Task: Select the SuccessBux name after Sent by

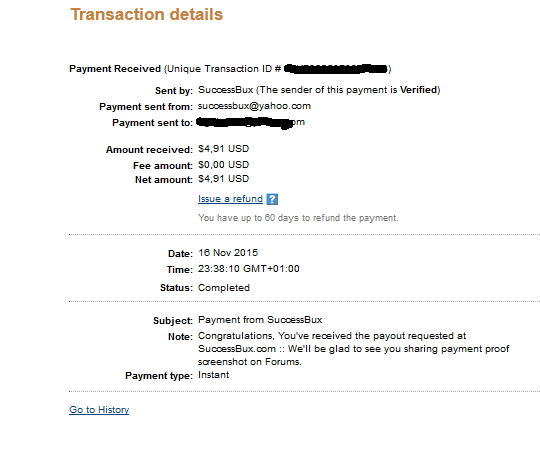Action: click(x=226, y=90)
